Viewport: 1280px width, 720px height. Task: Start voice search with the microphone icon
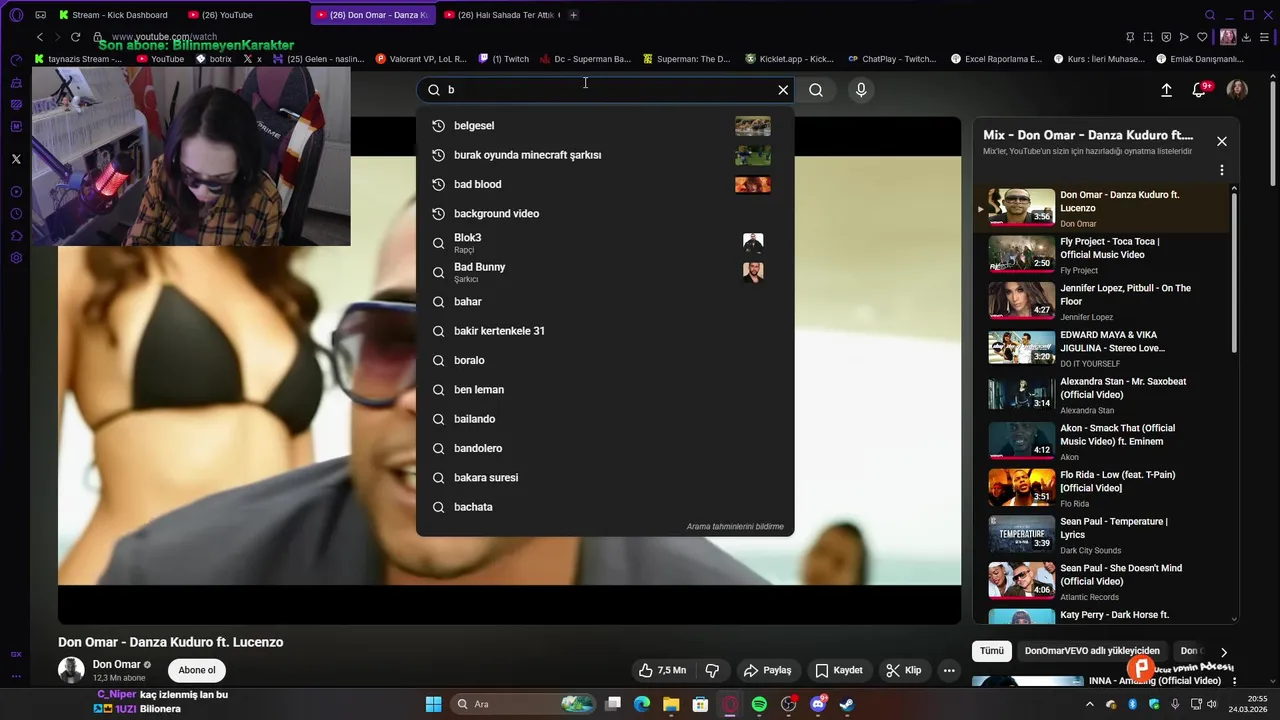[861, 90]
